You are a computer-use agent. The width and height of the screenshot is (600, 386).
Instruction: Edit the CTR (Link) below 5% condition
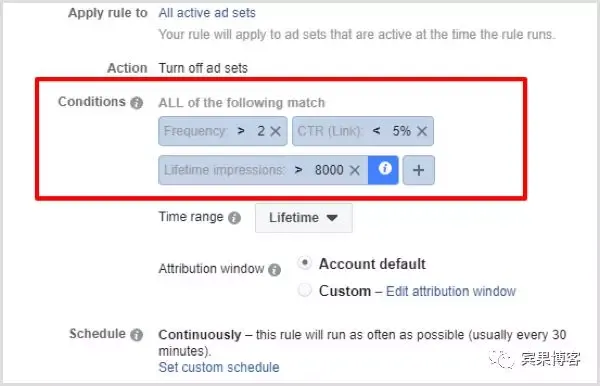tap(354, 131)
